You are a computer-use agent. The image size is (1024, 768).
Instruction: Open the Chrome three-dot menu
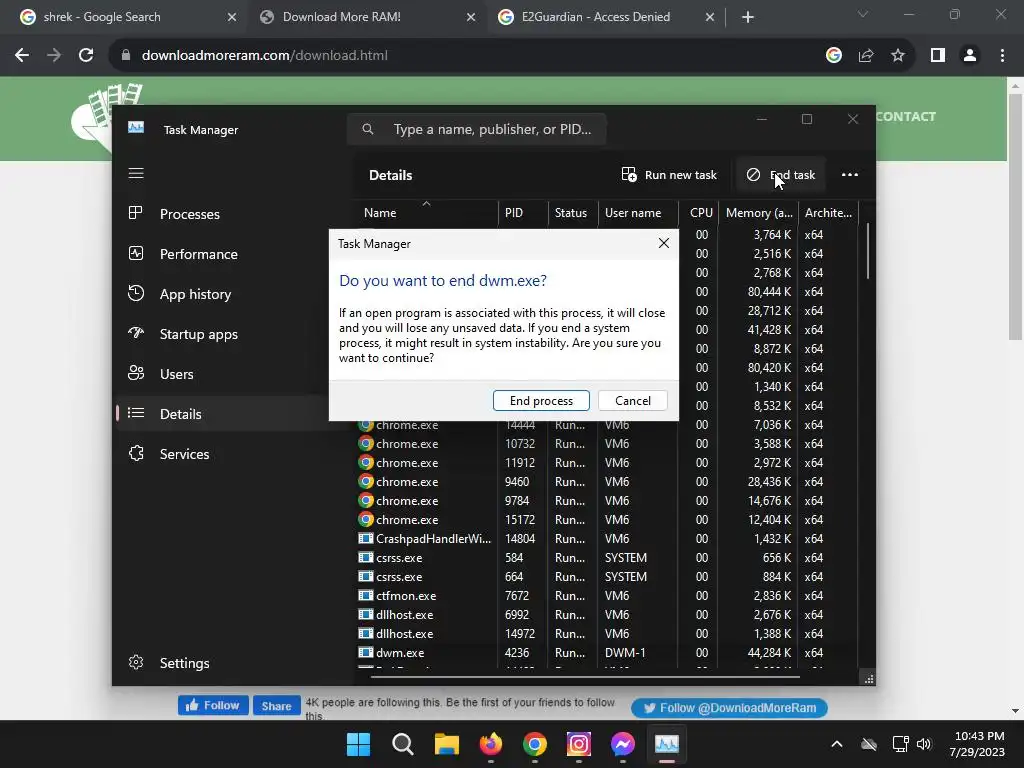(x=1002, y=56)
